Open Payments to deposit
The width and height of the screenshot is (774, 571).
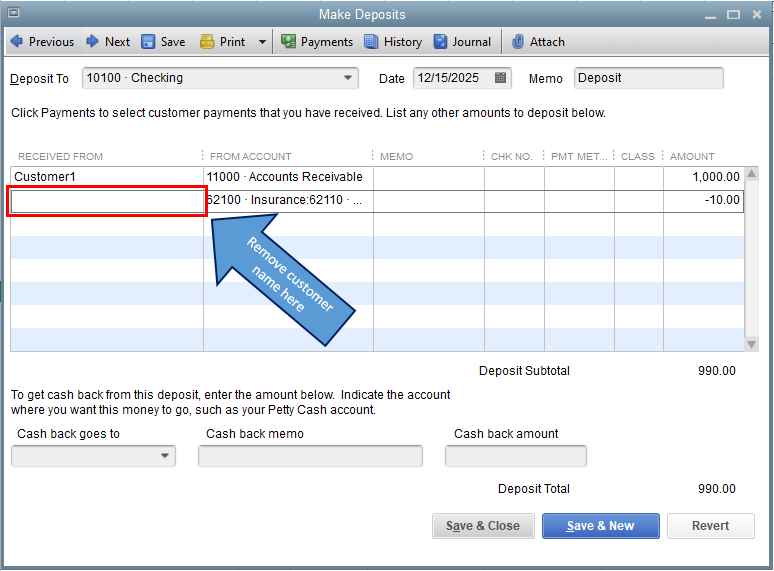click(x=317, y=41)
